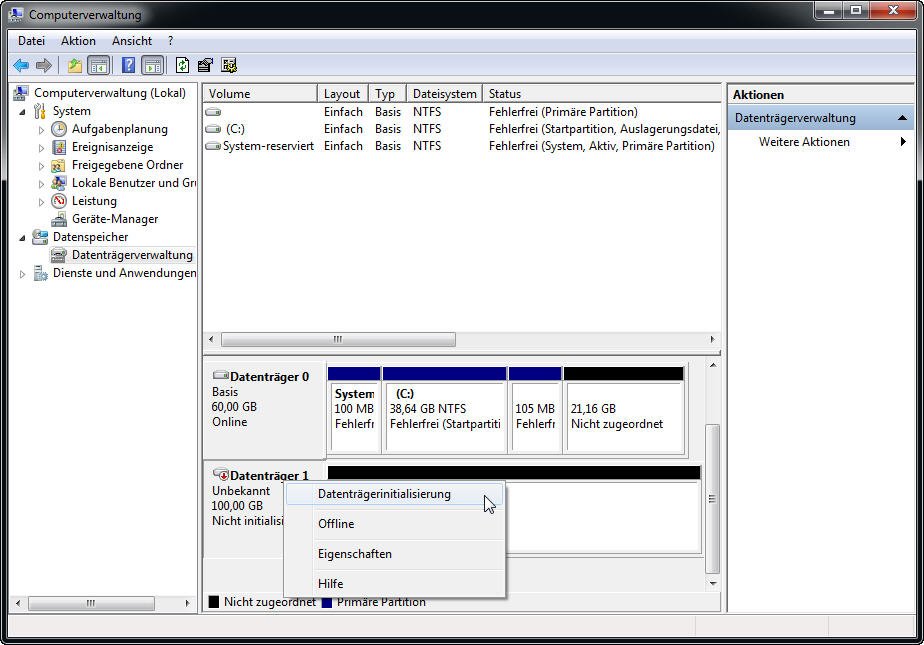Expand the Ereignisanzeige tree node

[x=41, y=148]
